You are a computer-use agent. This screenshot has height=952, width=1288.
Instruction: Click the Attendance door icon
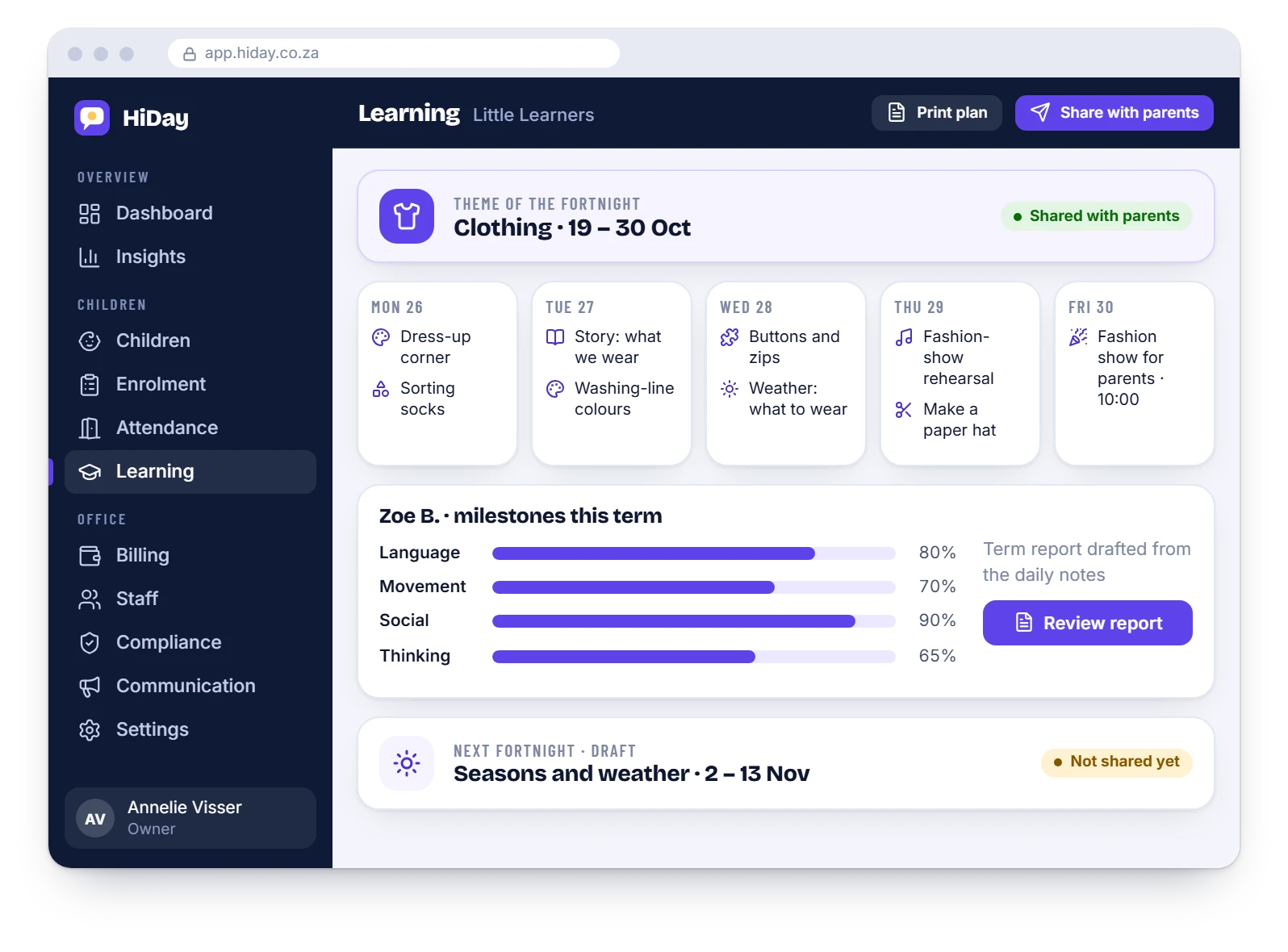pyautogui.click(x=90, y=428)
